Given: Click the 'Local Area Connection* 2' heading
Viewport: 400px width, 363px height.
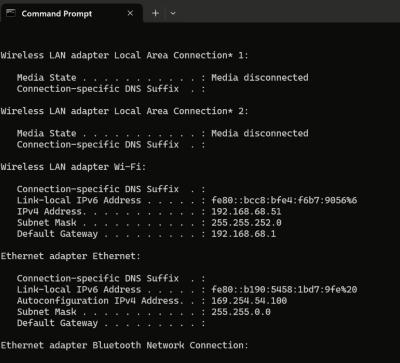Looking at the screenshot, I should 181,111.
